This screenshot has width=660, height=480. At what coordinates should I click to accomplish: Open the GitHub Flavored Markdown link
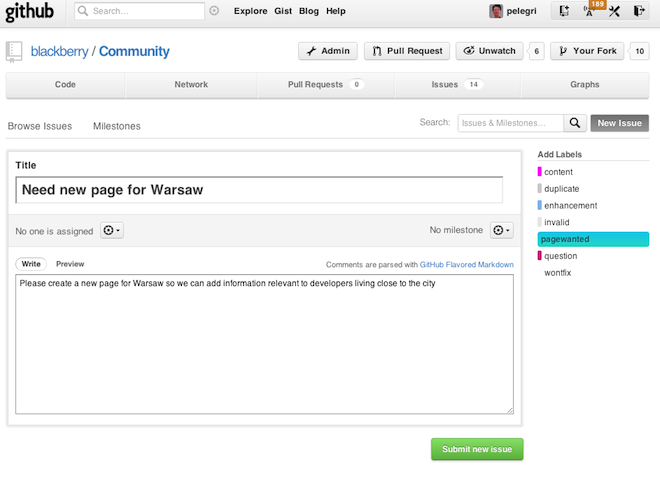[x=466, y=264]
